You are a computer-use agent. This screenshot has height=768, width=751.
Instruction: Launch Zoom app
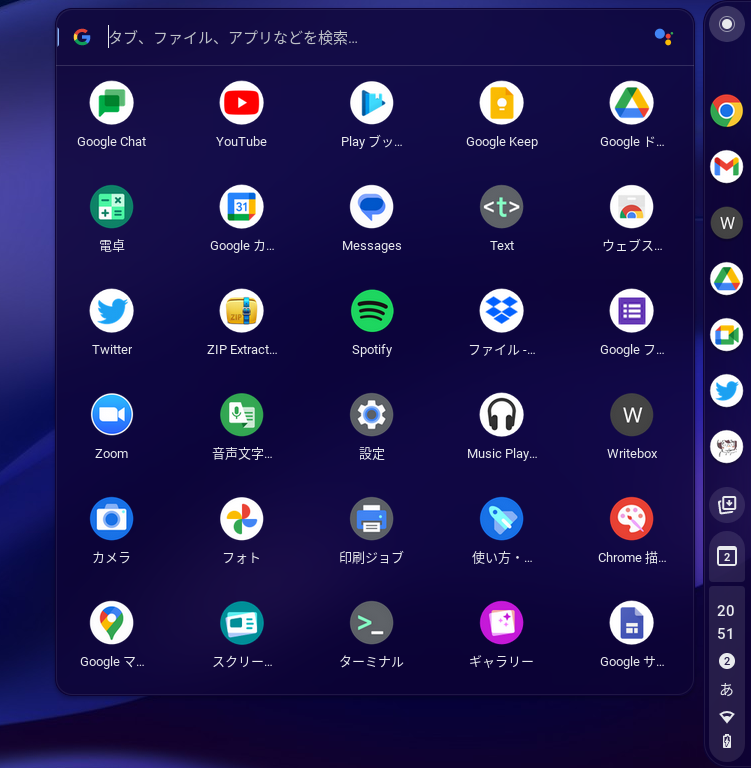[x=112, y=415]
